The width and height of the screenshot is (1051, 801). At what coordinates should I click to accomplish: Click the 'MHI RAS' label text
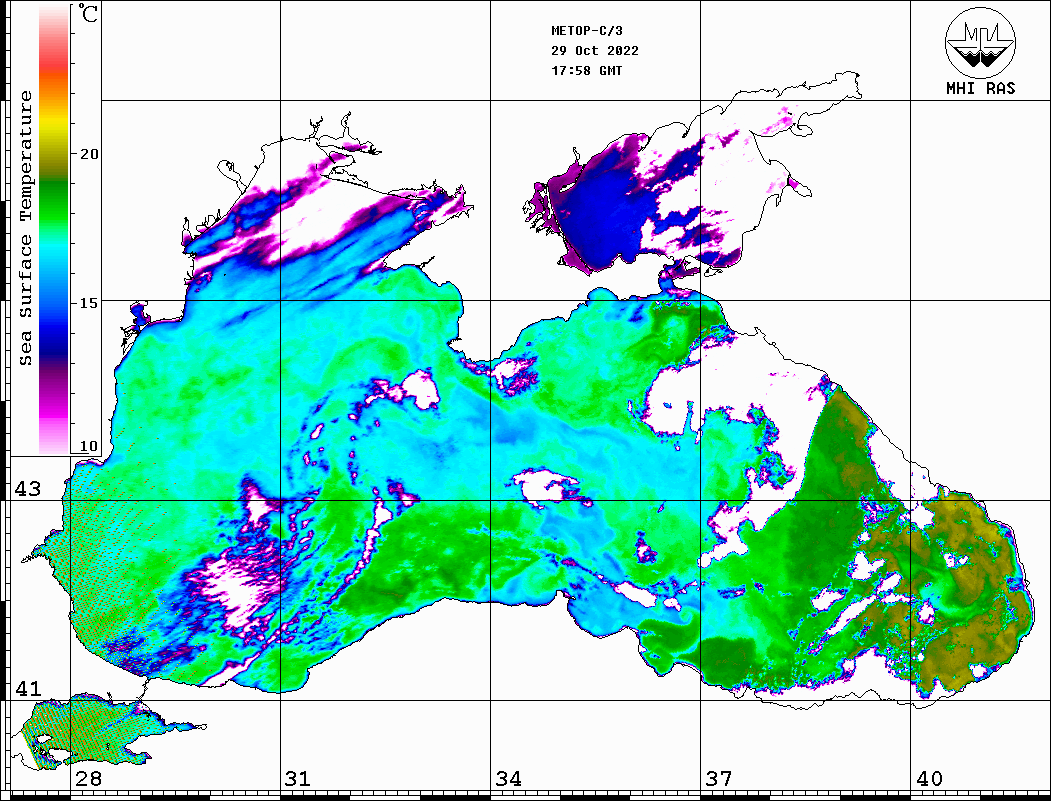point(980,88)
